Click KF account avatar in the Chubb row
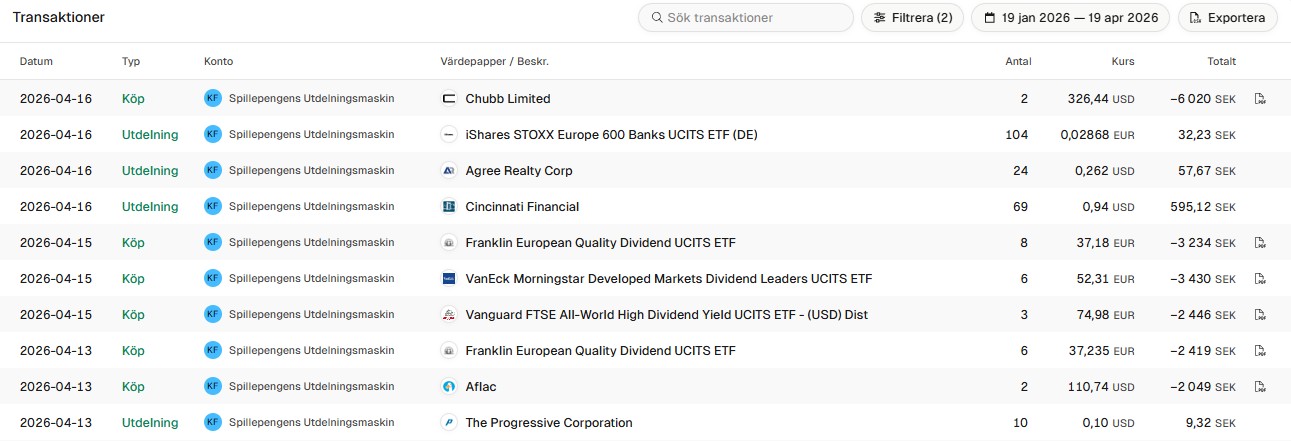The width and height of the screenshot is (1291, 441). [212, 99]
